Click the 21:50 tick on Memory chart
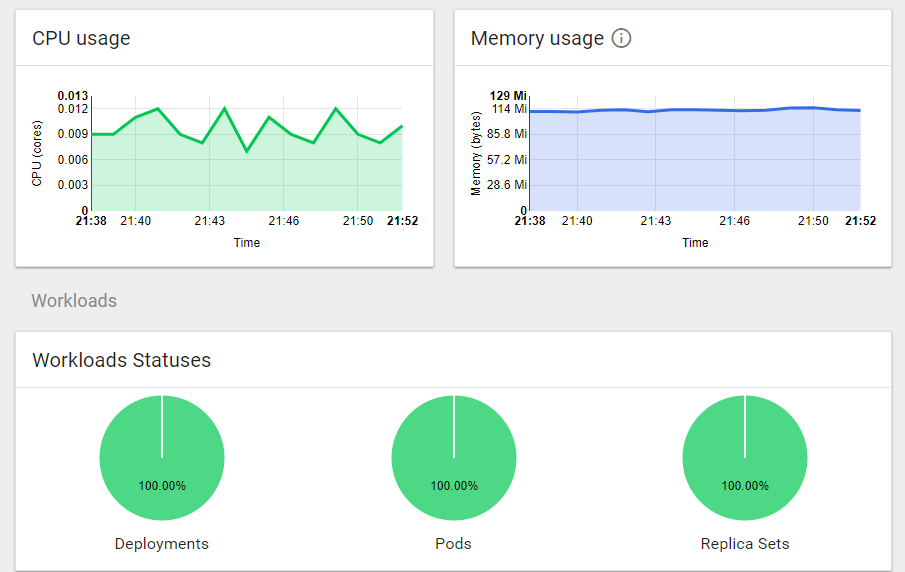Viewport: 905px width, 572px height. point(814,221)
